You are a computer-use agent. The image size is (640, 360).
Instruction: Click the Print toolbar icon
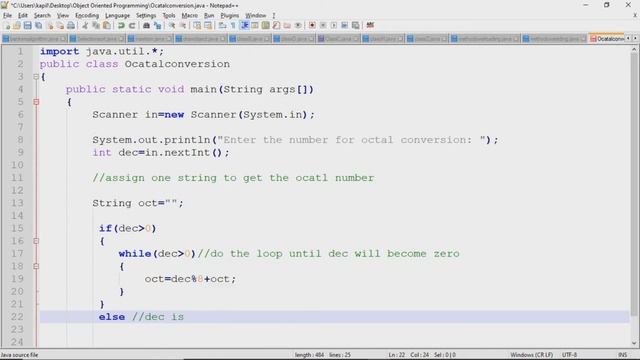coord(71,25)
